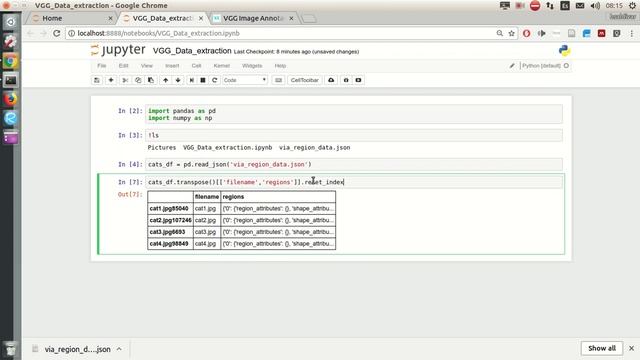Open the via_region_d...json download options arrow
This screenshot has height=360, width=640.
(119, 349)
